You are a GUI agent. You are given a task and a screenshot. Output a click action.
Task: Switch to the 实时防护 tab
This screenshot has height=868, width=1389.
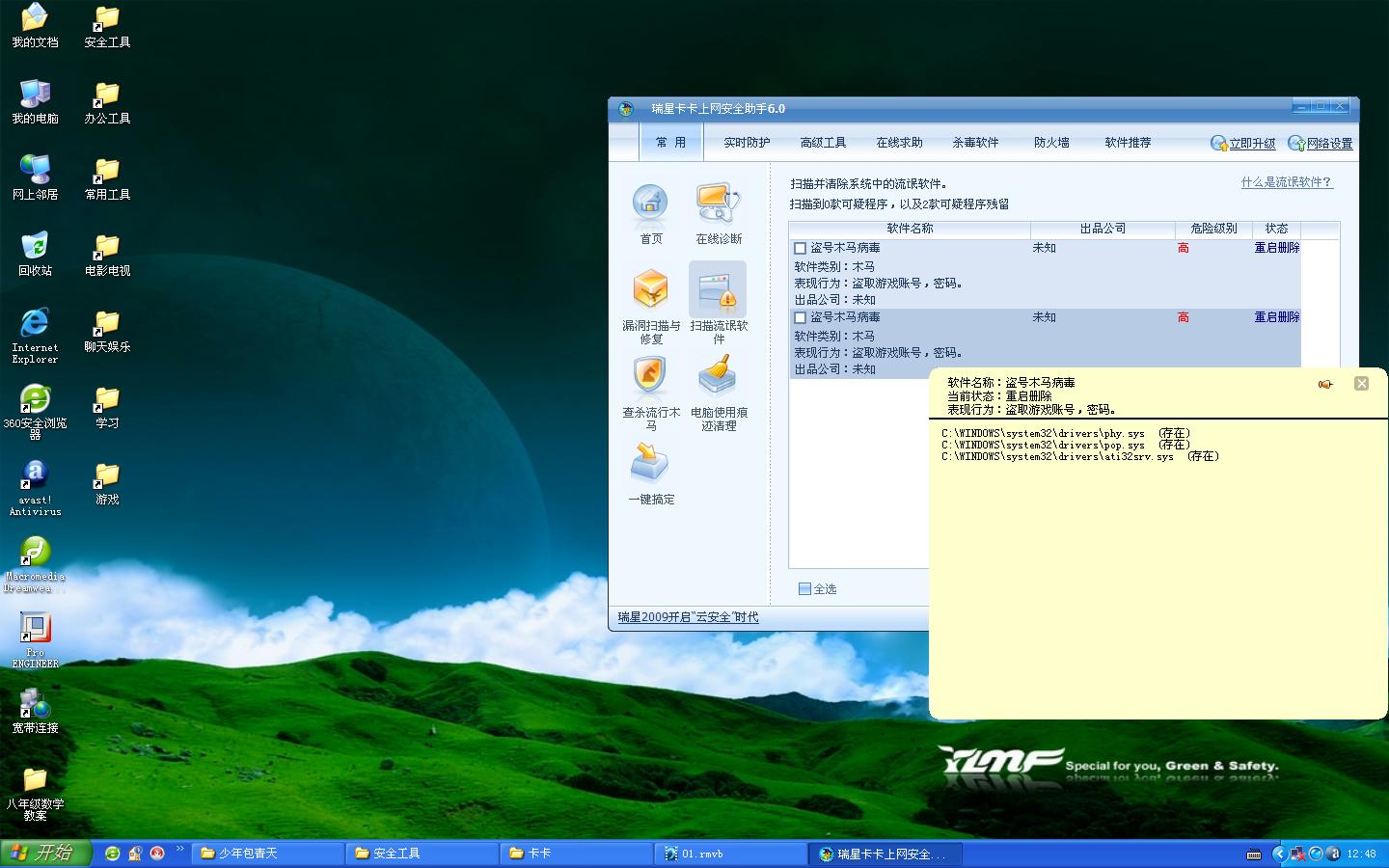pos(747,143)
